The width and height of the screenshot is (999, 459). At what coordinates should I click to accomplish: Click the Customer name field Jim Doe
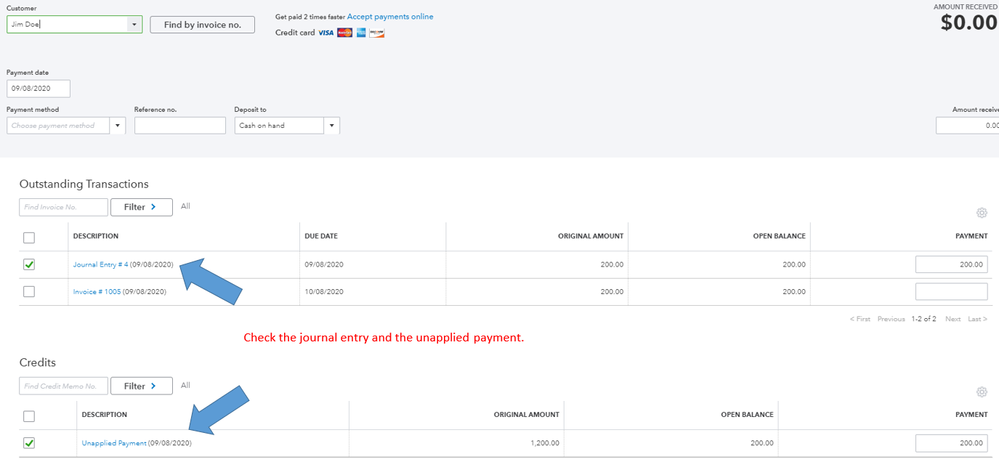(67, 25)
